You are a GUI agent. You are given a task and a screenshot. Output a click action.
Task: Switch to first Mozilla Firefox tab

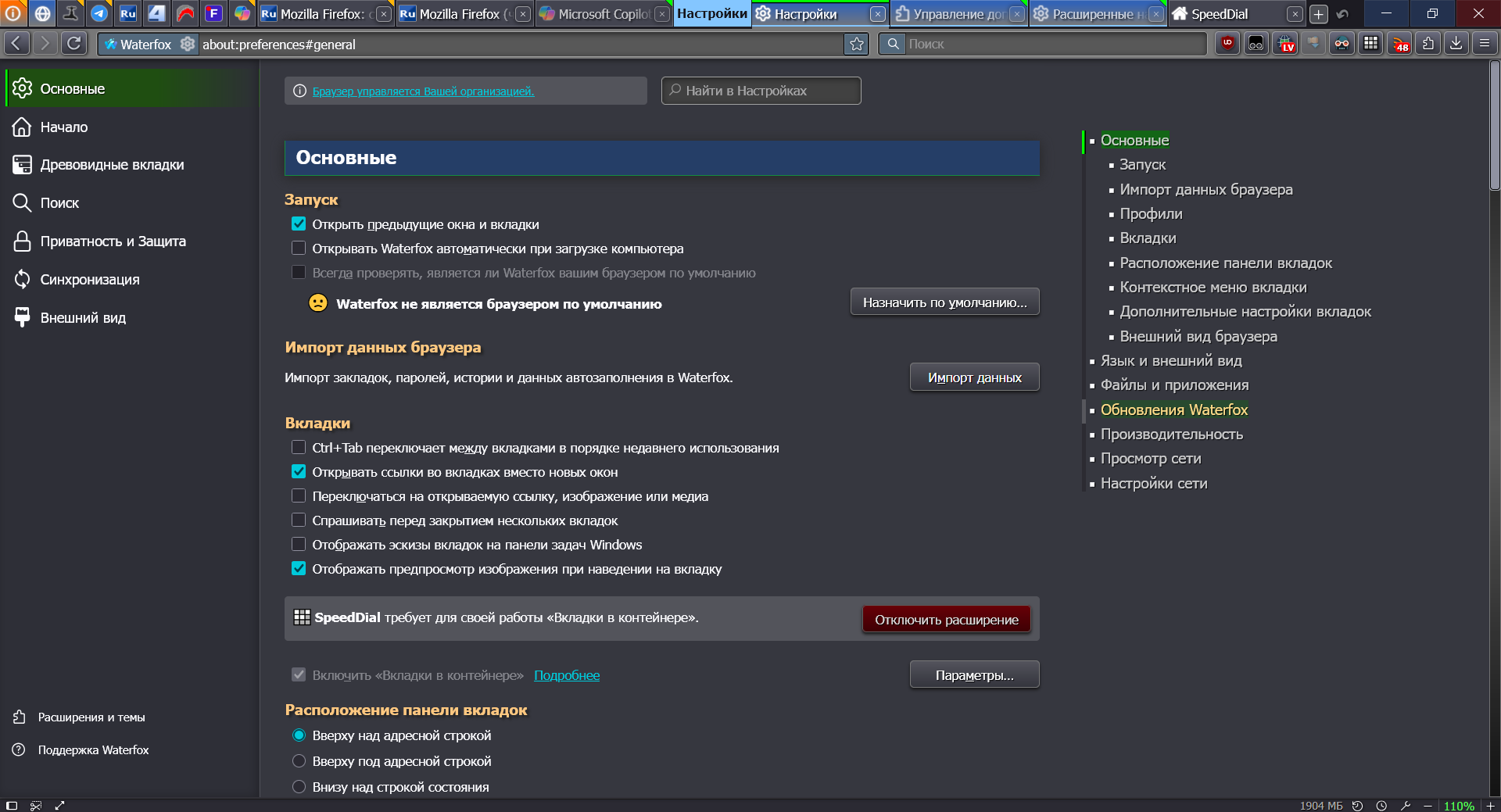[326, 14]
